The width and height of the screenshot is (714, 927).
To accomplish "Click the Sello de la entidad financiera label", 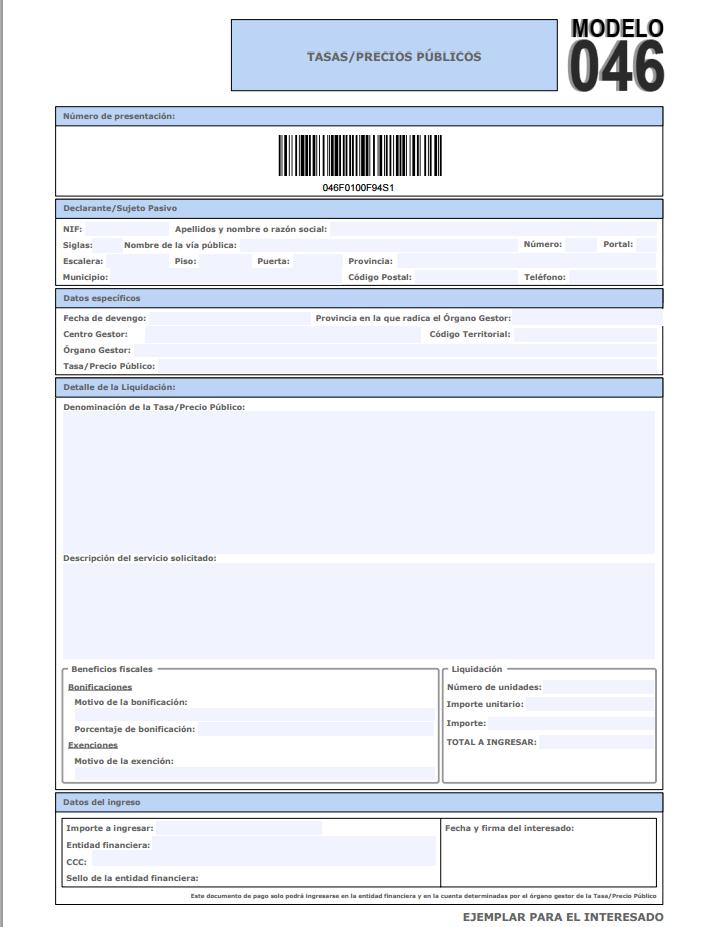I will pyautogui.click(x=132, y=879).
